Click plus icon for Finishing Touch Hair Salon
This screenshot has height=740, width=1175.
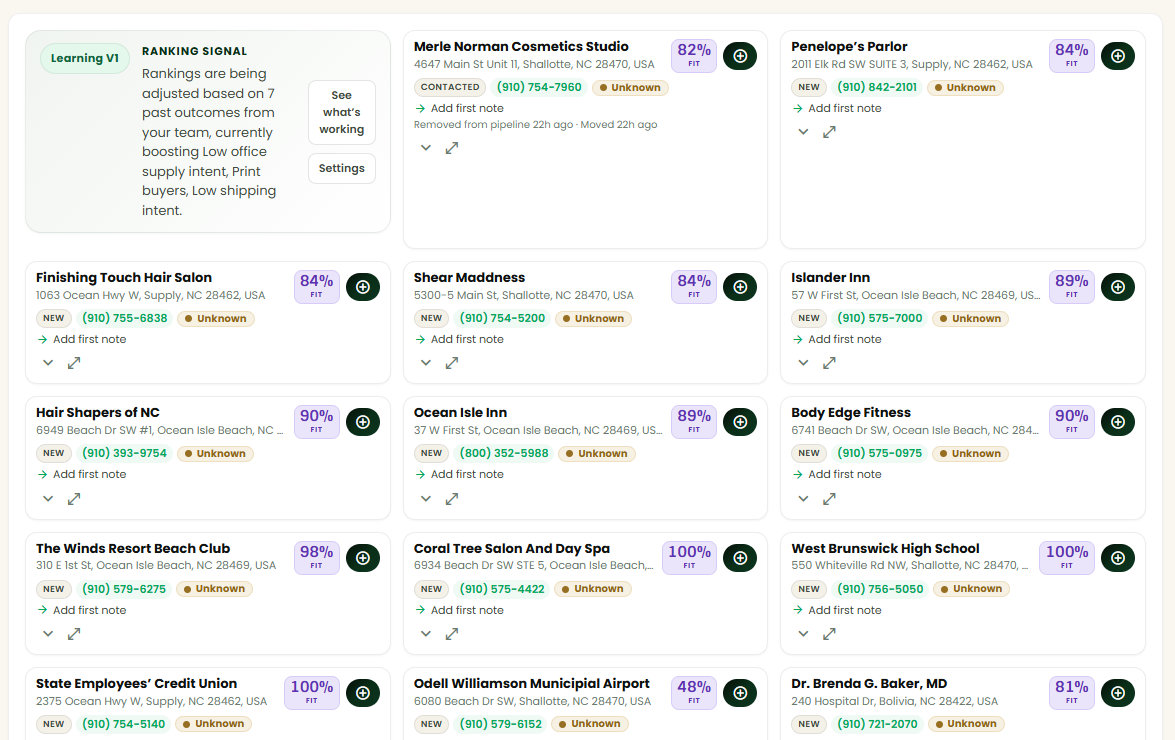click(363, 287)
